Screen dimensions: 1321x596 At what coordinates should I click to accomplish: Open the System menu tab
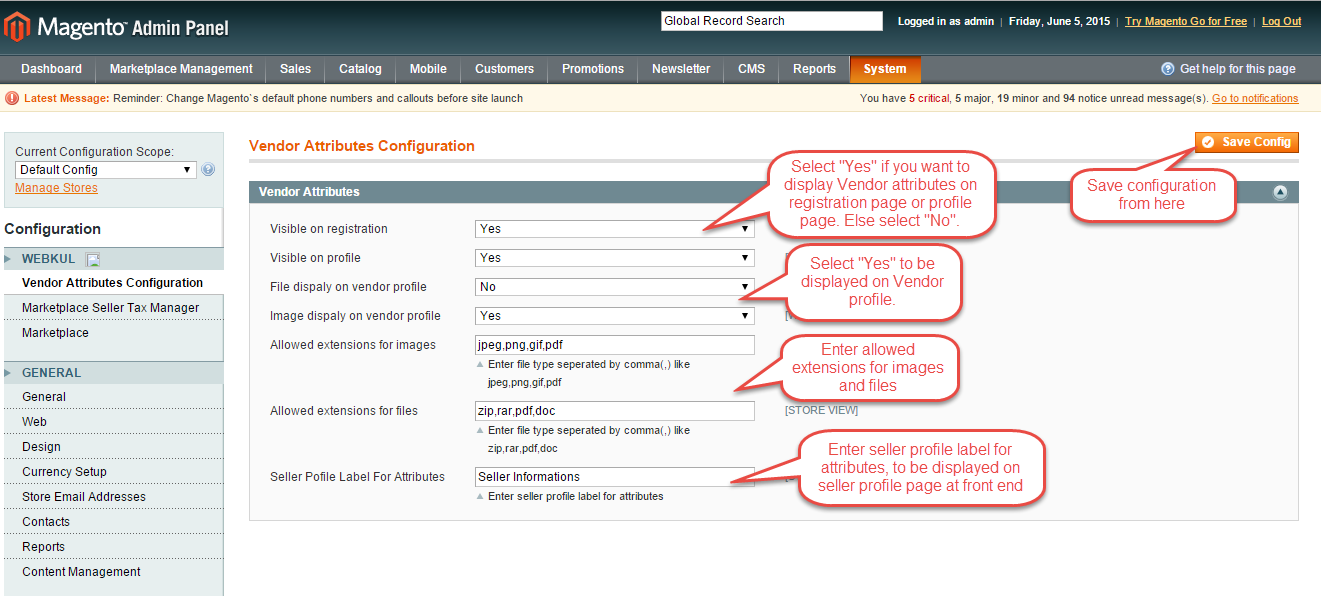click(x=884, y=69)
